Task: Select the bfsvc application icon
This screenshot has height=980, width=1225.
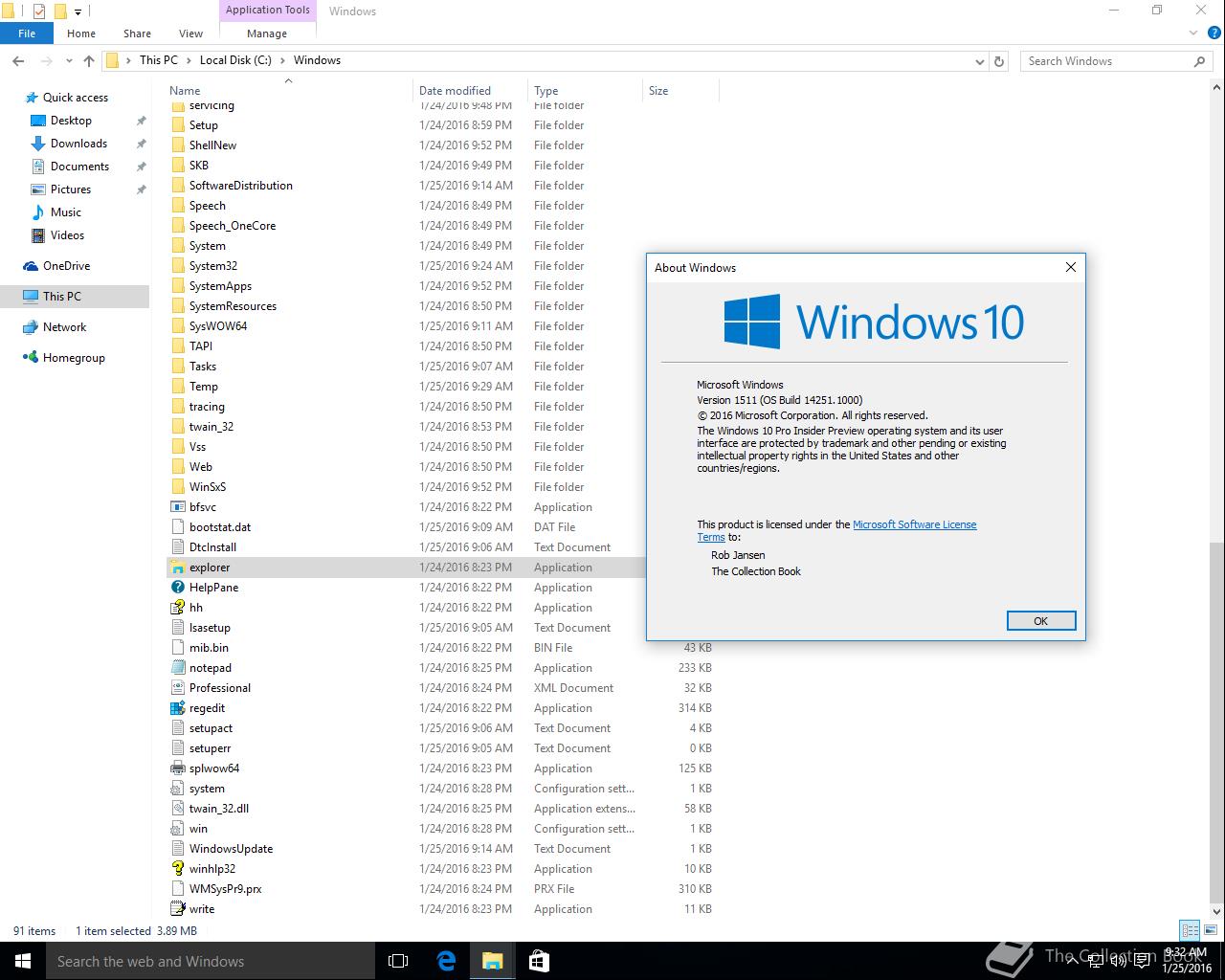Action: (x=177, y=507)
